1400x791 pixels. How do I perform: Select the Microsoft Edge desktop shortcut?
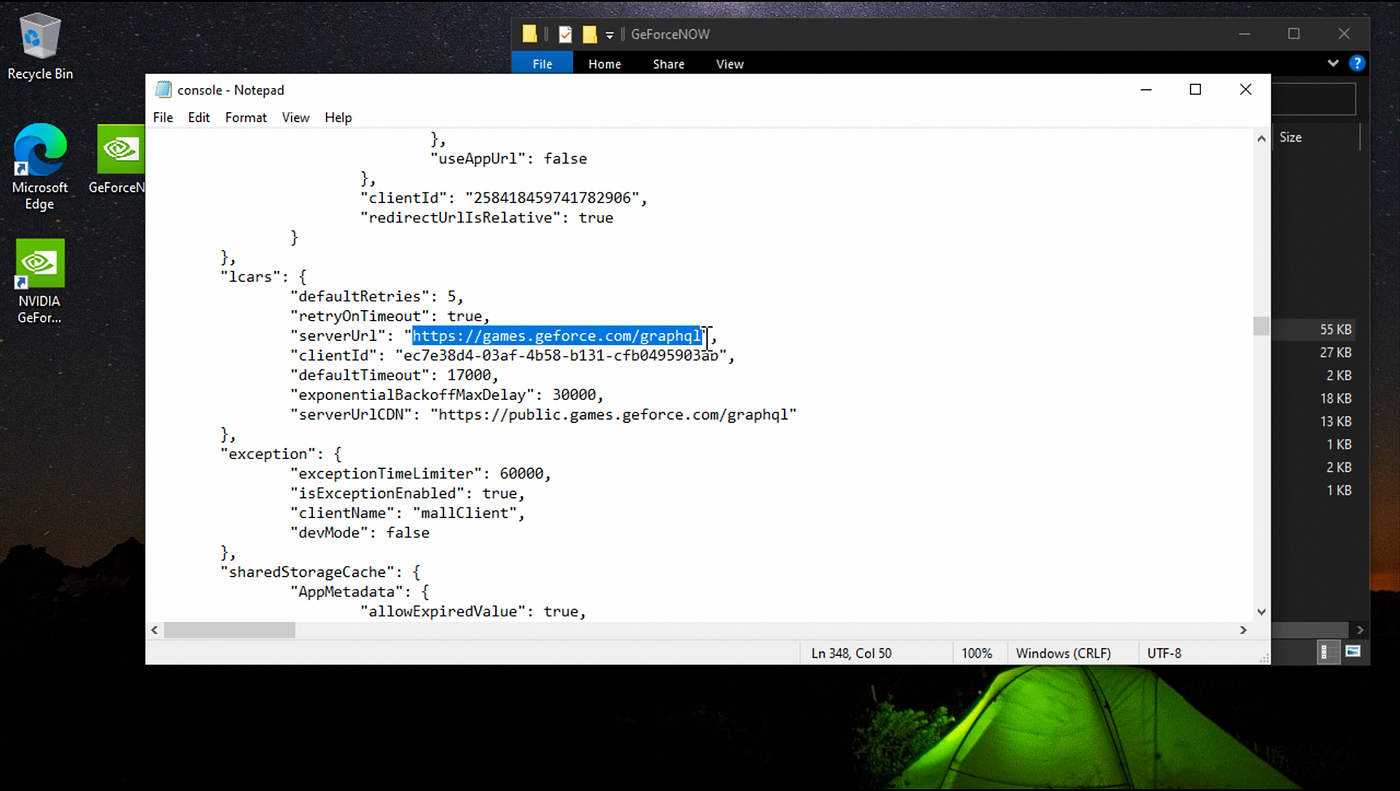tap(40, 167)
